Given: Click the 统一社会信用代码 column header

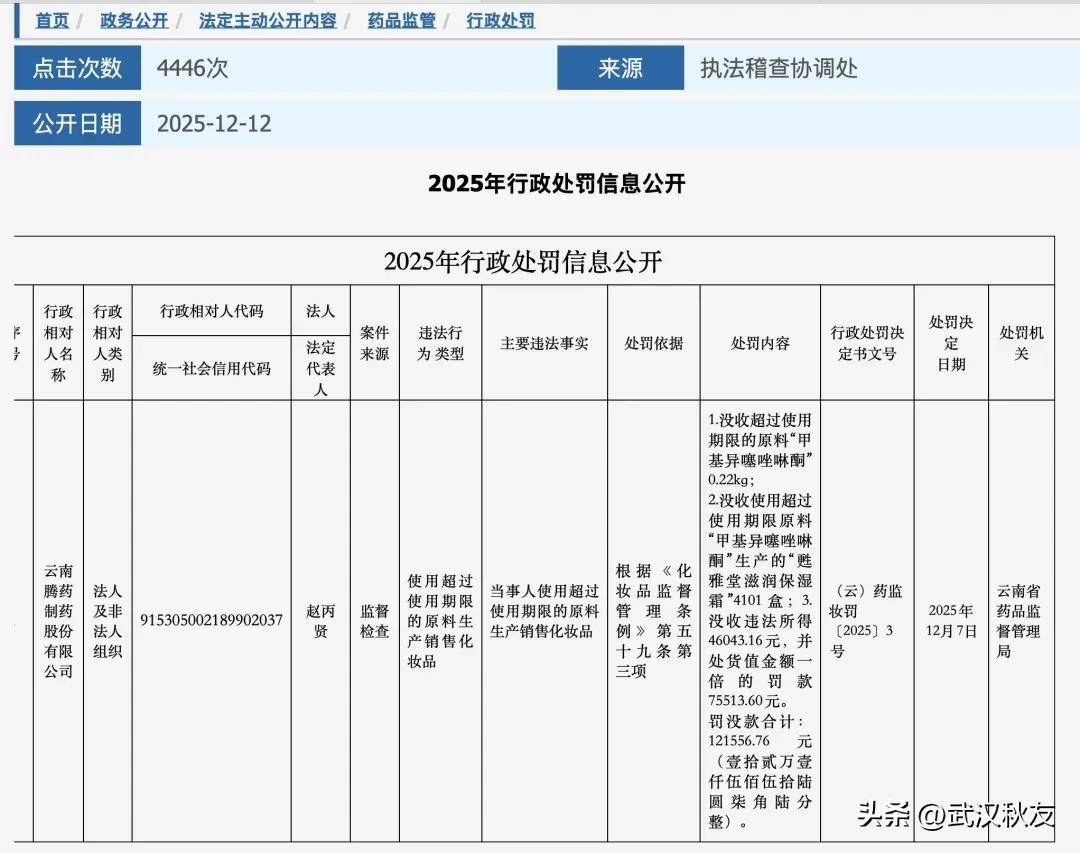Looking at the screenshot, I should point(211,368).
